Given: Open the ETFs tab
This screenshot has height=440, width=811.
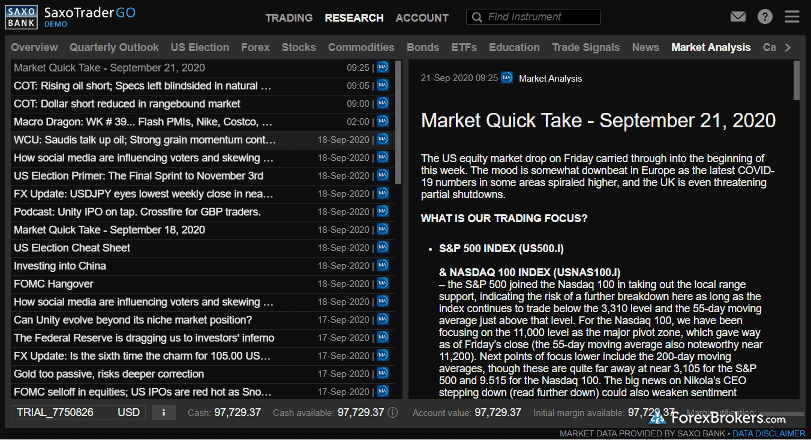Looking at the screenshot, I should tap(464, 48).
